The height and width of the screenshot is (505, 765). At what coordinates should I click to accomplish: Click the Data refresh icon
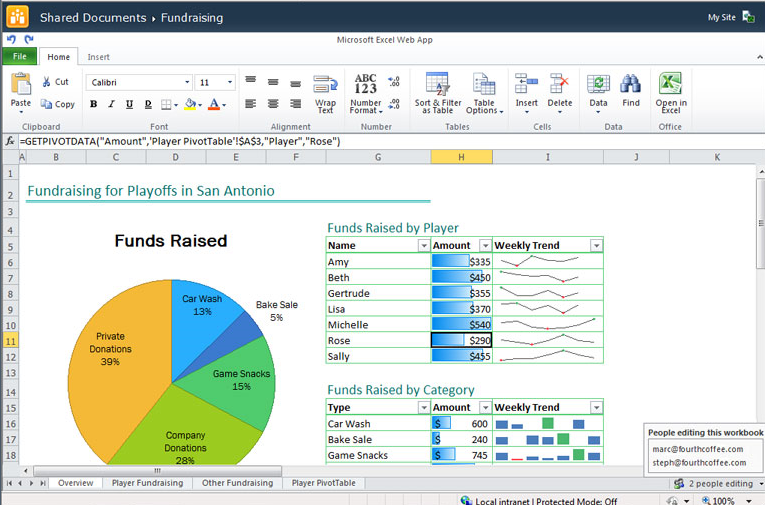point(598,84)
